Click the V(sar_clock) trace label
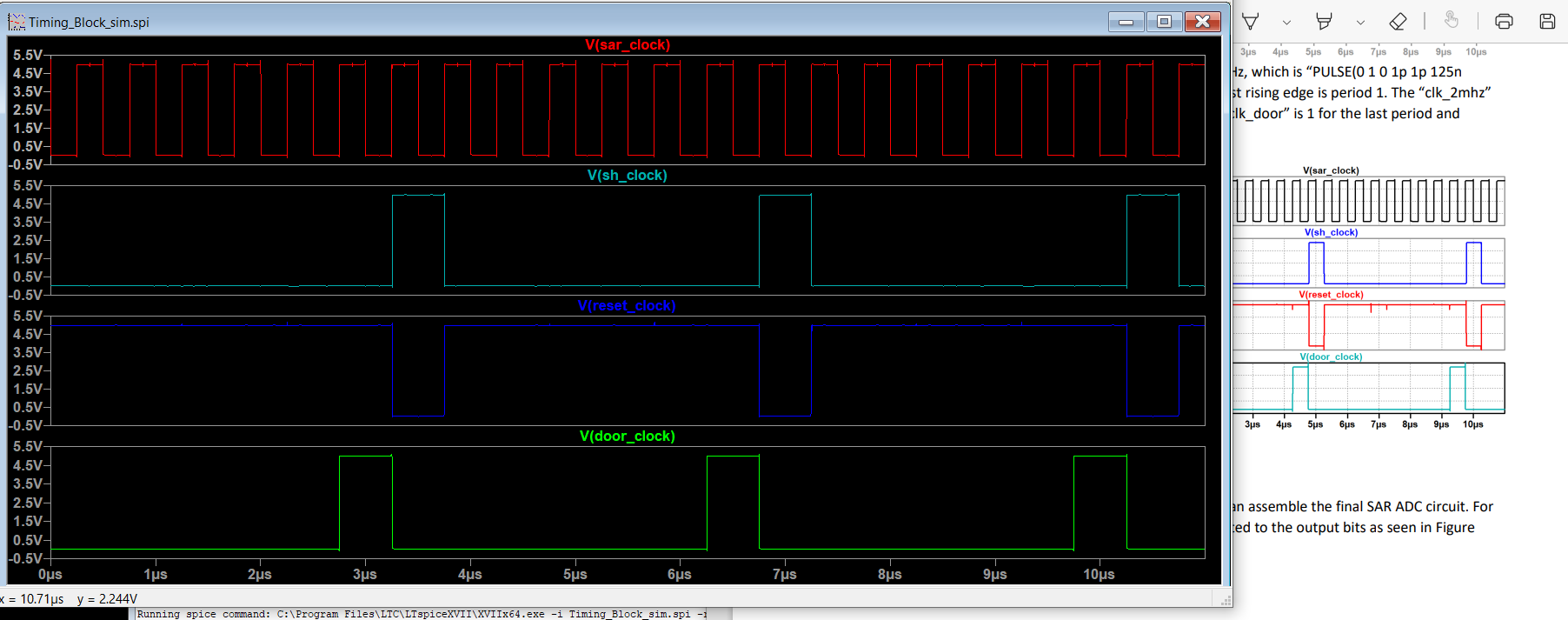The height and width of the screenshot is (620, 1568). 627,45
